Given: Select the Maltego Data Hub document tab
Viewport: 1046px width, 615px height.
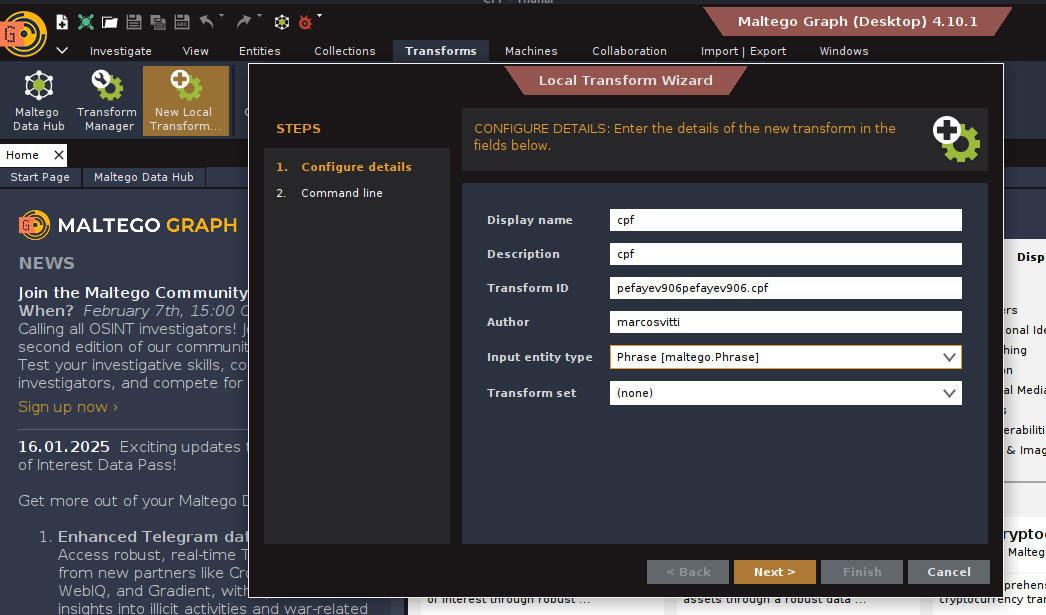Looking at the screenshot, I should [143, 177].
